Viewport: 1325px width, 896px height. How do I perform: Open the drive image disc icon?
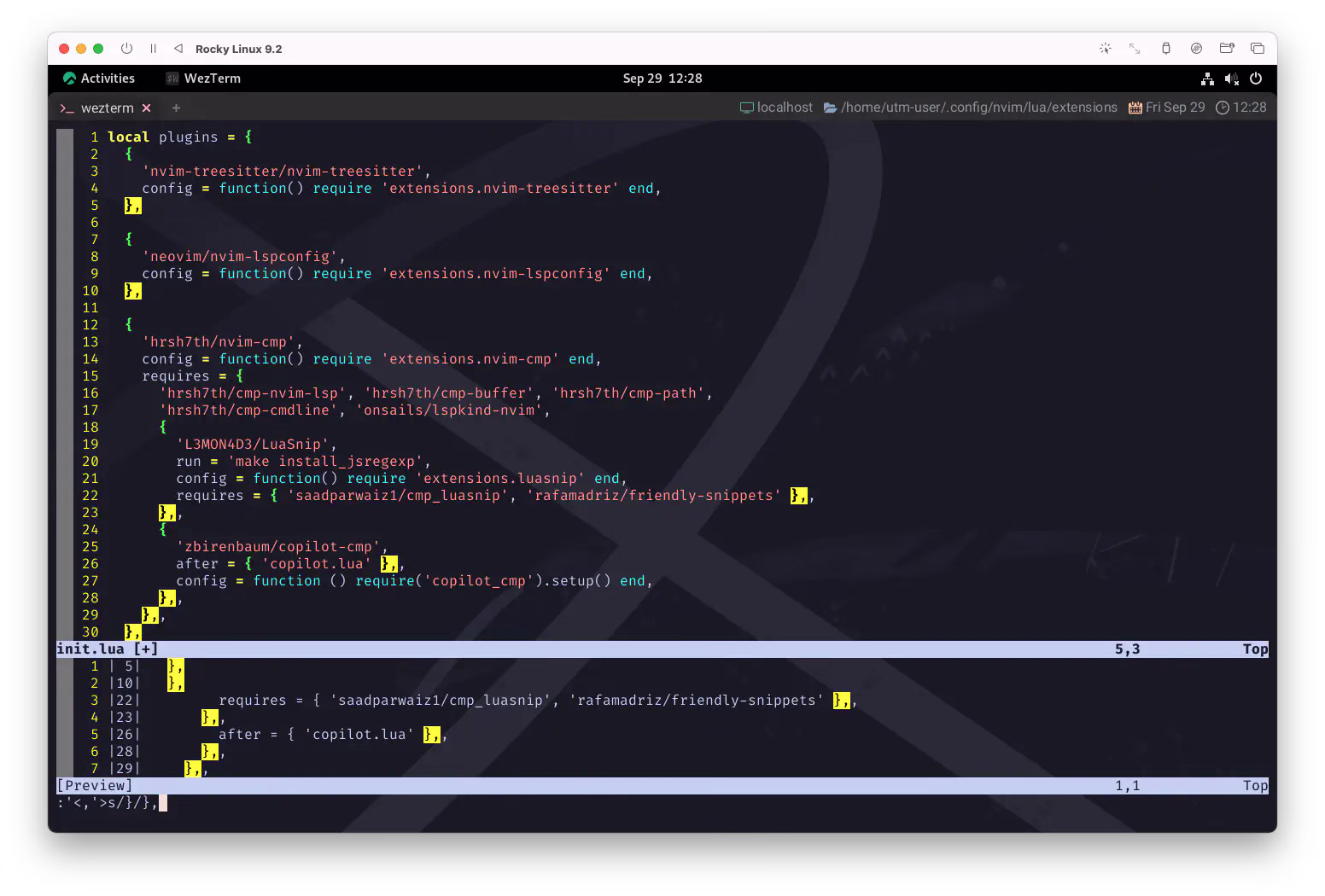pyautogui.click(x=1196, y=49)
